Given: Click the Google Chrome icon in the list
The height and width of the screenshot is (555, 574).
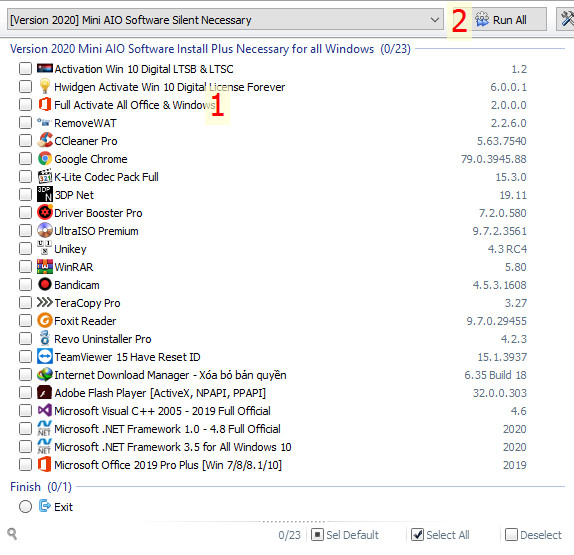Looking at the screenshot, I should click(x=45, y=159).
